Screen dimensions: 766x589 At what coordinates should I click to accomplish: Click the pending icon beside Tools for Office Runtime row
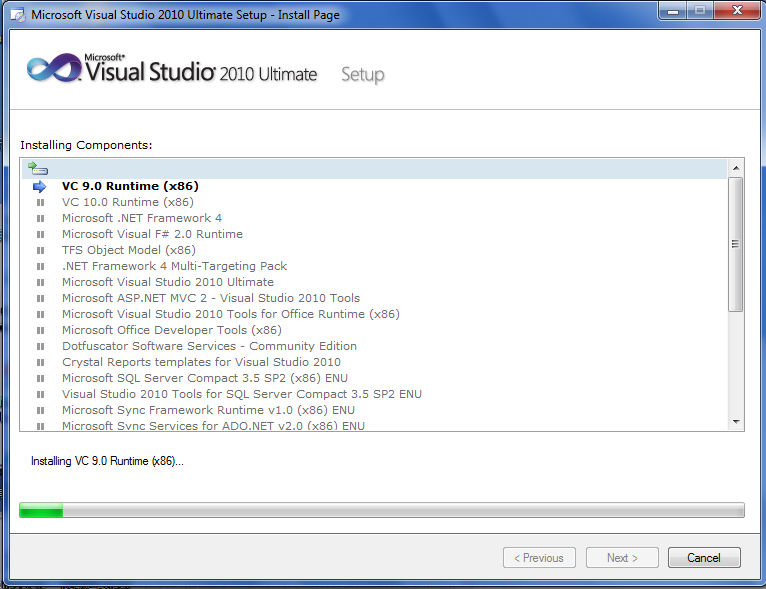coord(41,315)
